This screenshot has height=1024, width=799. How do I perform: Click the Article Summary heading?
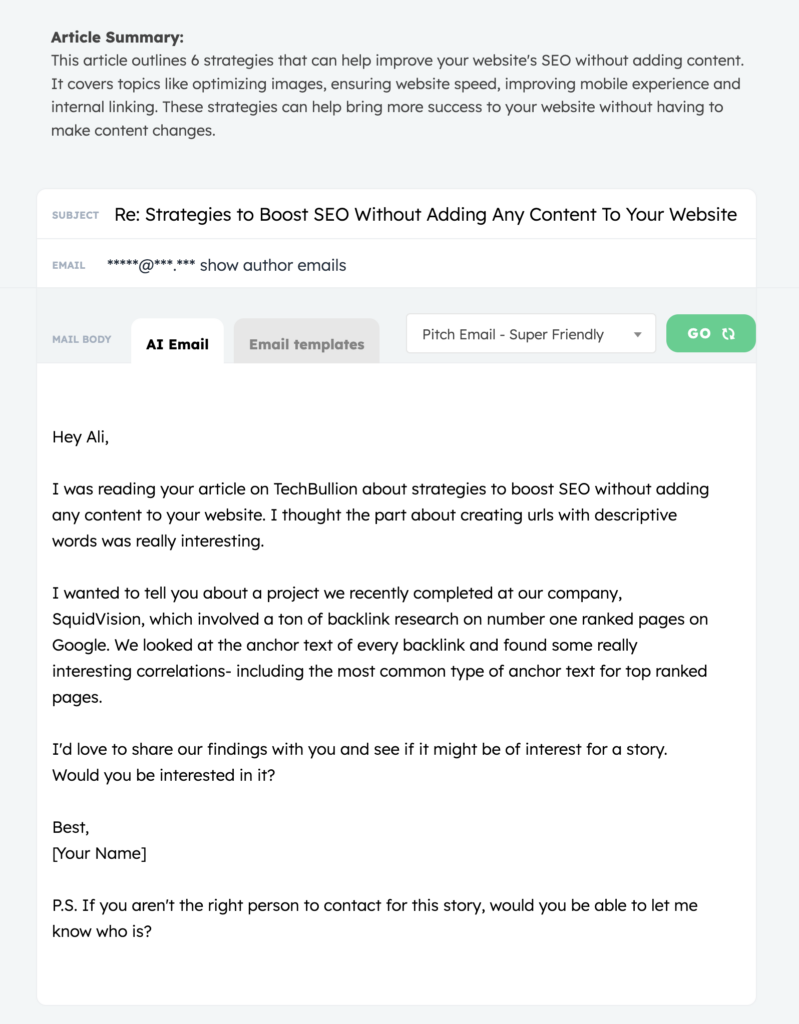point(118,37)
